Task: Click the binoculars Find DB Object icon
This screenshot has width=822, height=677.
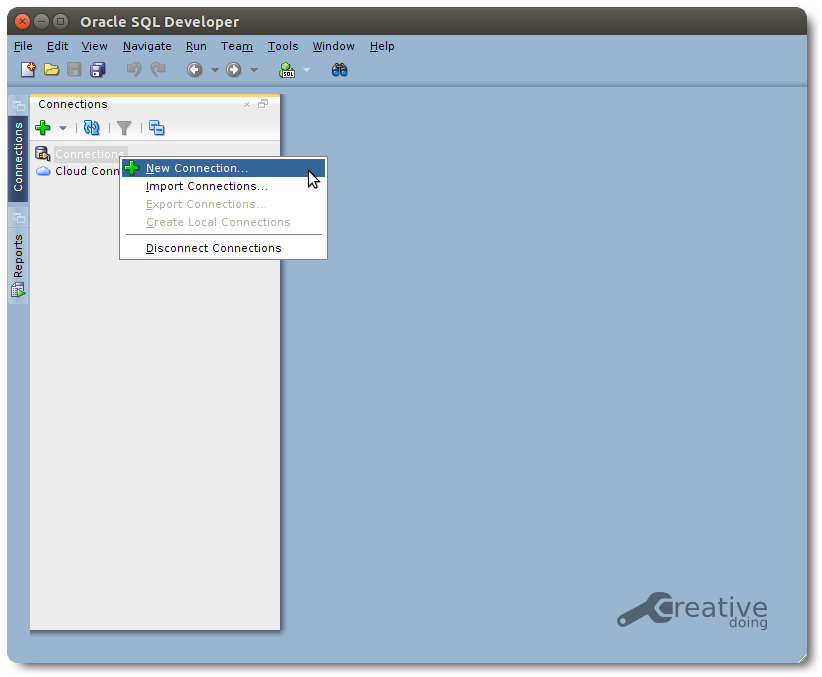Action: [339, 69]
